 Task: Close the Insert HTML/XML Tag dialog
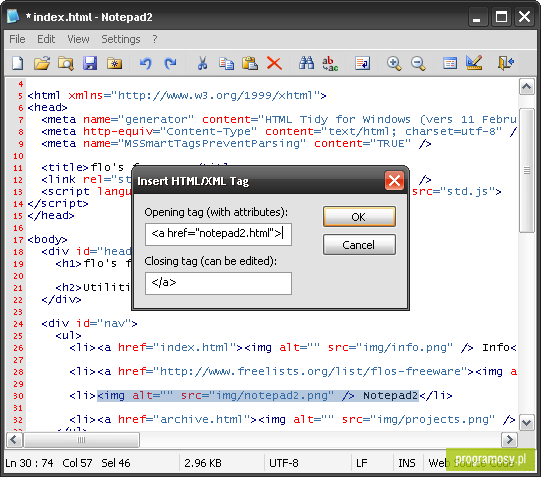tap(394, 180)
